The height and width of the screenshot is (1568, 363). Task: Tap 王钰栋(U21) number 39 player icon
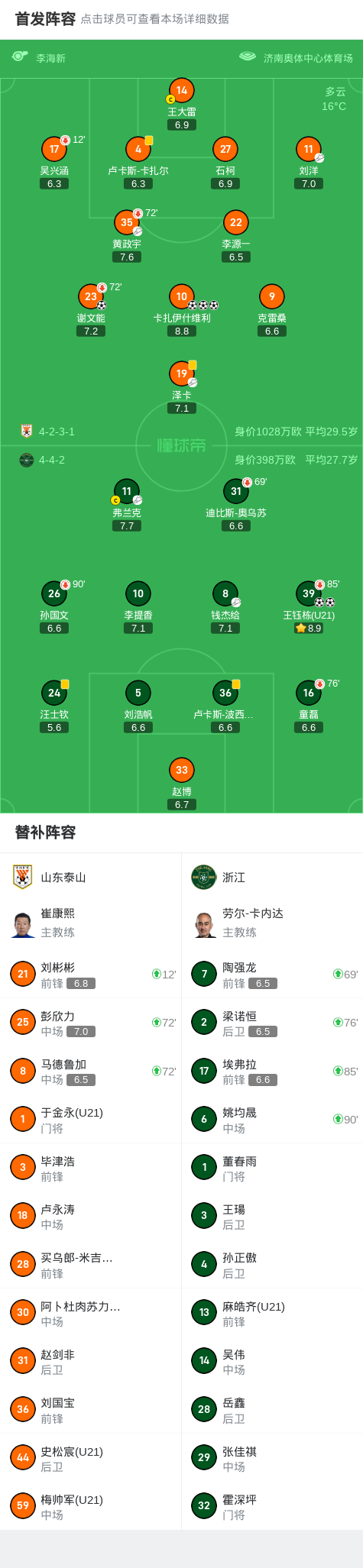(309, 593)
